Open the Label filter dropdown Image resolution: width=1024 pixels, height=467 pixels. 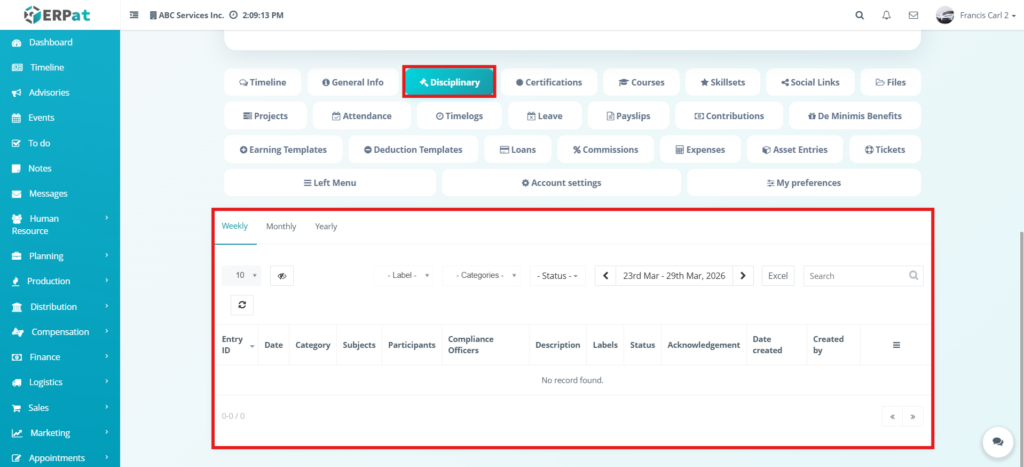pos(404,276)
